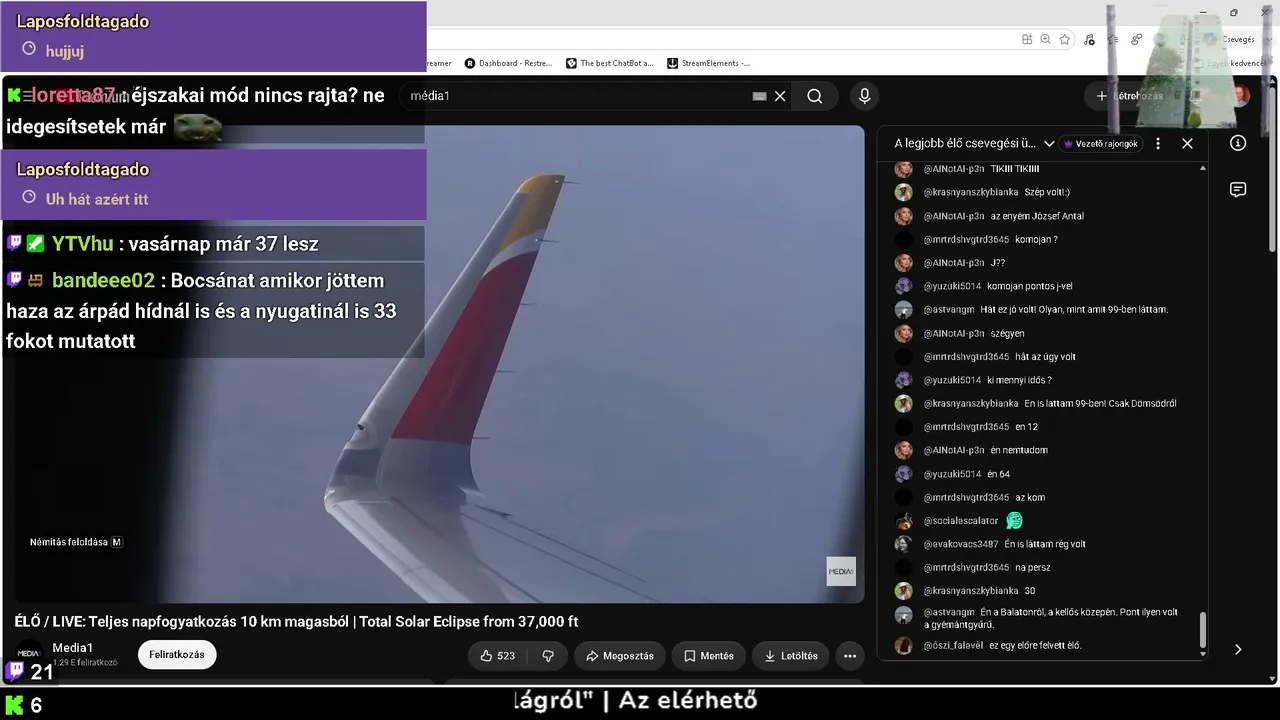Screen dimensions: 1280x720
Task: Select the @evakovacs3487 username in chat
Action: click(961, 544)
